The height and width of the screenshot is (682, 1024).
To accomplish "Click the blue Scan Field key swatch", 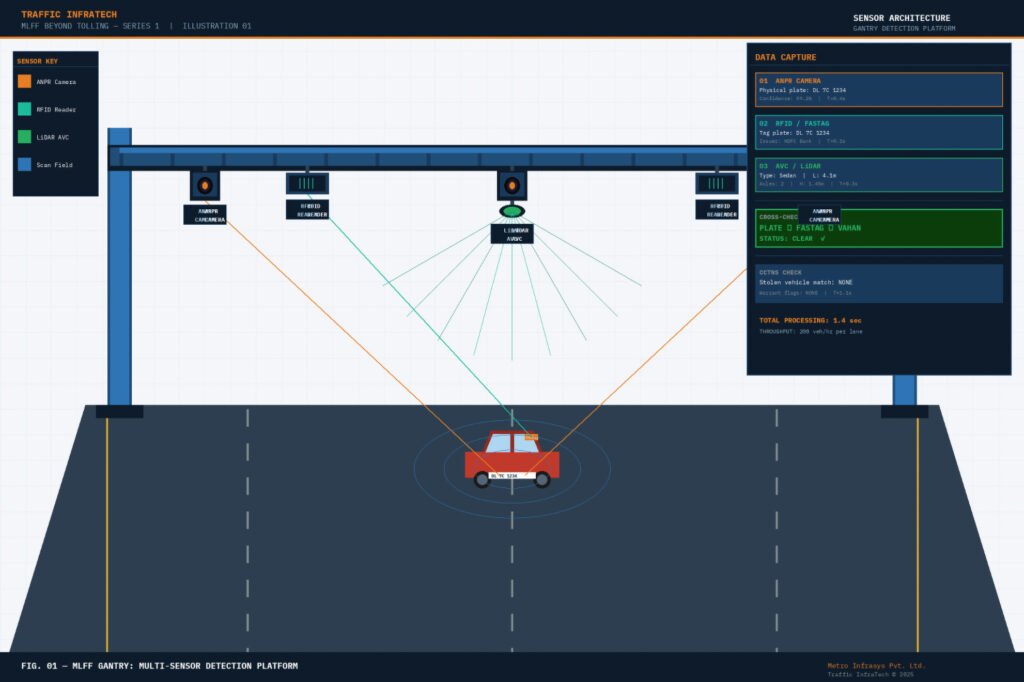I will click(x=25, y=164).
